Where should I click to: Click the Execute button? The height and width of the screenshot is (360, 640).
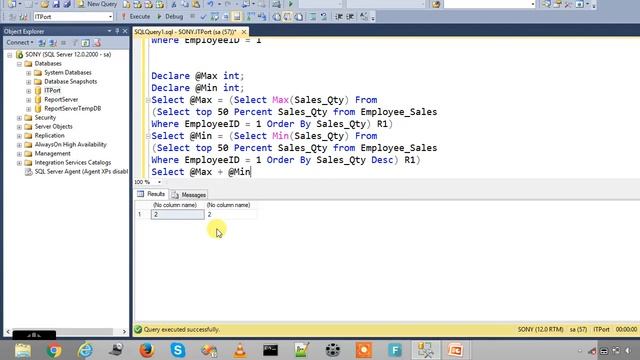(x=136, y=16)
